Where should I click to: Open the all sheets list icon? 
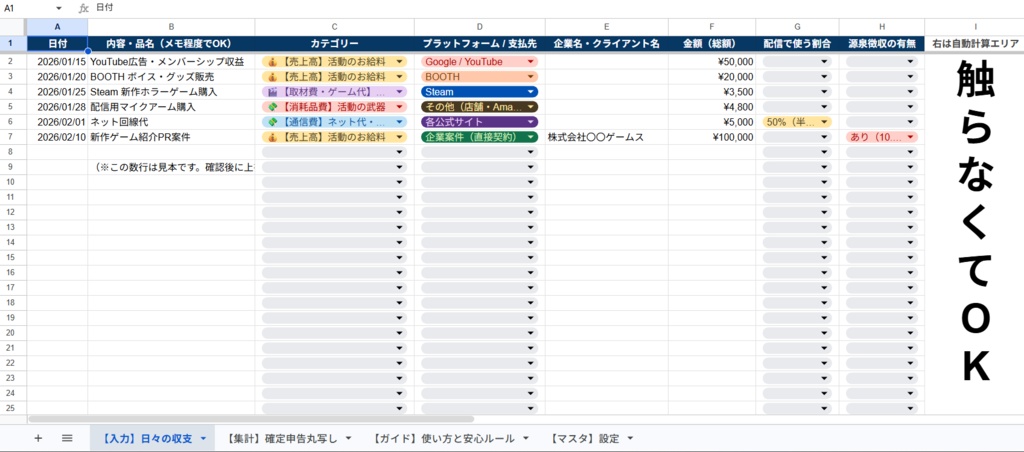(x=67, y=438)
